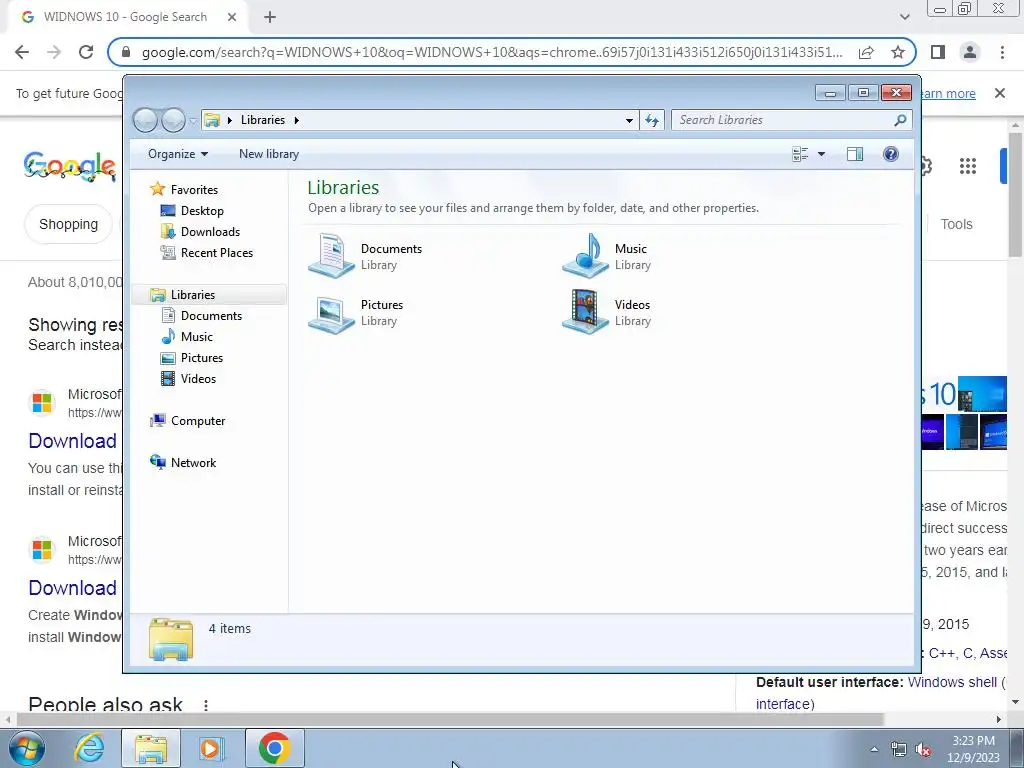Screen dimensions: 1024x768
Task: Bookmark this tab with the star icon
Action: click(x=898, y=52)
